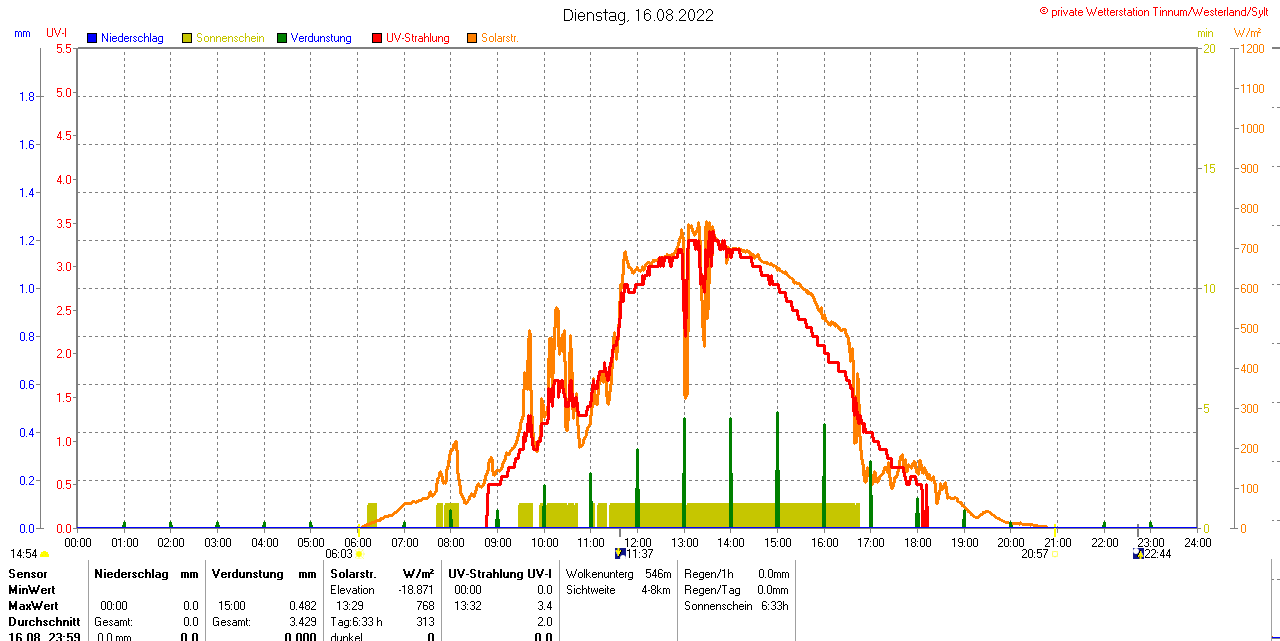The width and height of the screenshot is (1280, 641).
Task: Click the date title Dienstag, 16.08.2022
Action: 638,15
